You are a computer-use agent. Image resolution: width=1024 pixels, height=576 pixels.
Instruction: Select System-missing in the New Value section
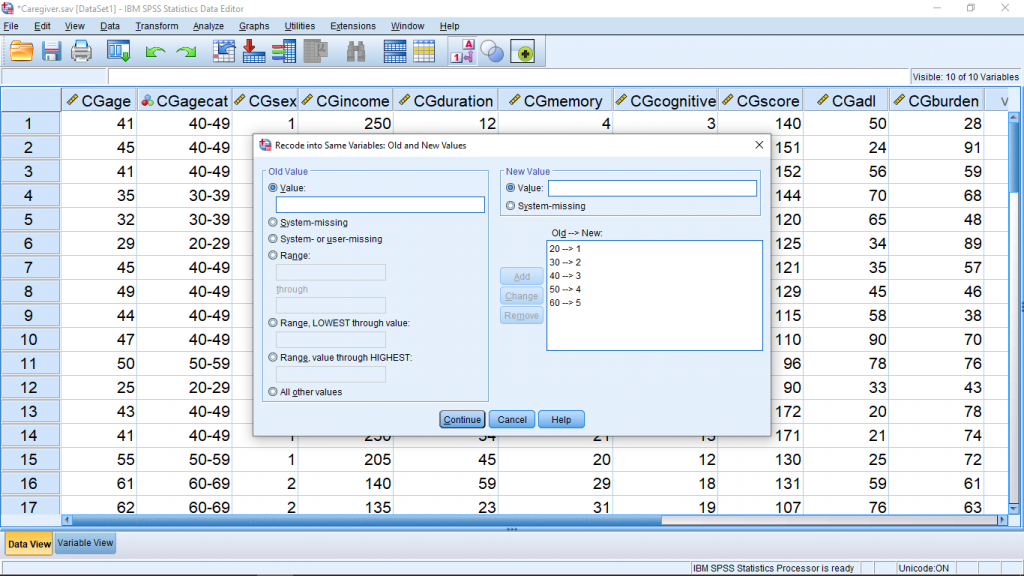tap(513, 206)
